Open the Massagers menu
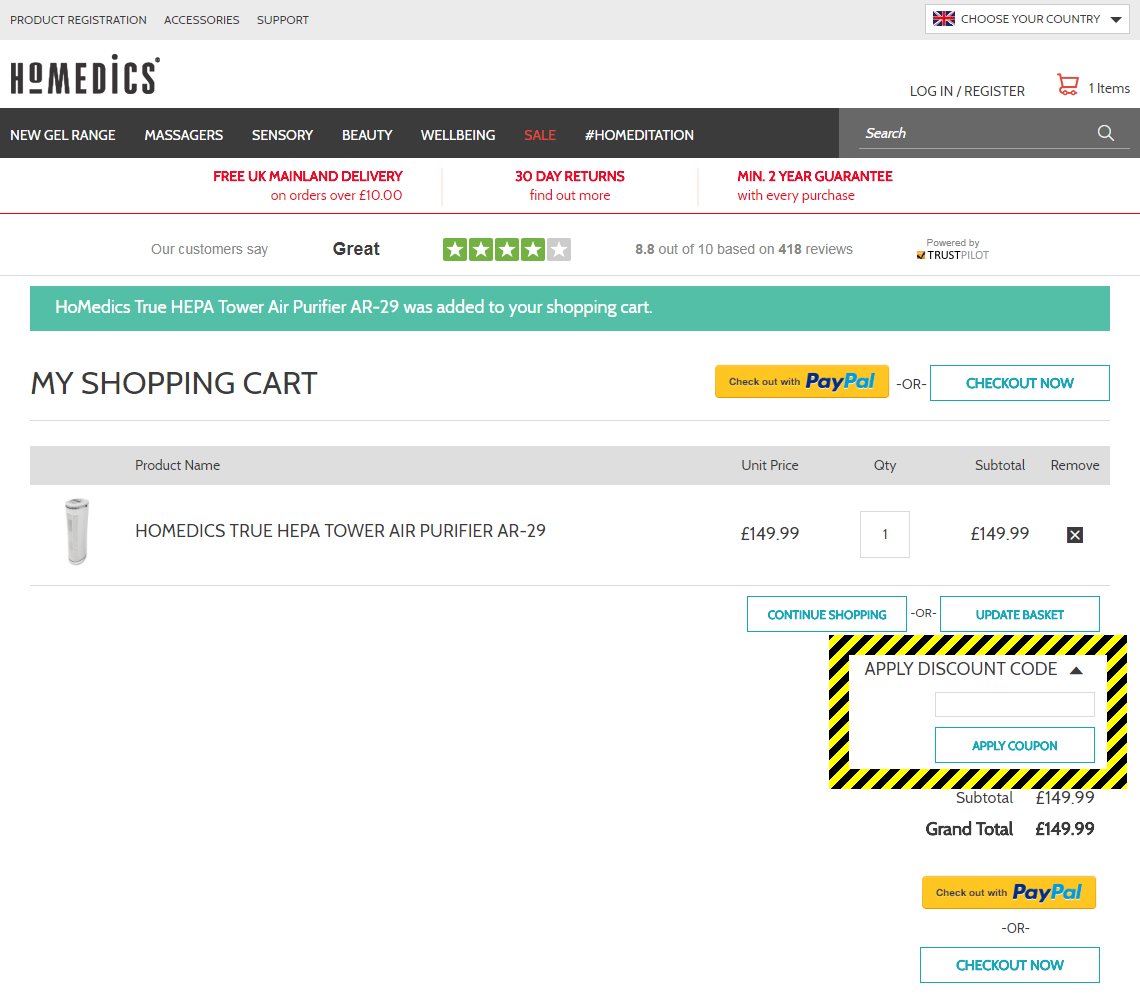This screenshot has height=1000, width=1140. coord(183,135)
